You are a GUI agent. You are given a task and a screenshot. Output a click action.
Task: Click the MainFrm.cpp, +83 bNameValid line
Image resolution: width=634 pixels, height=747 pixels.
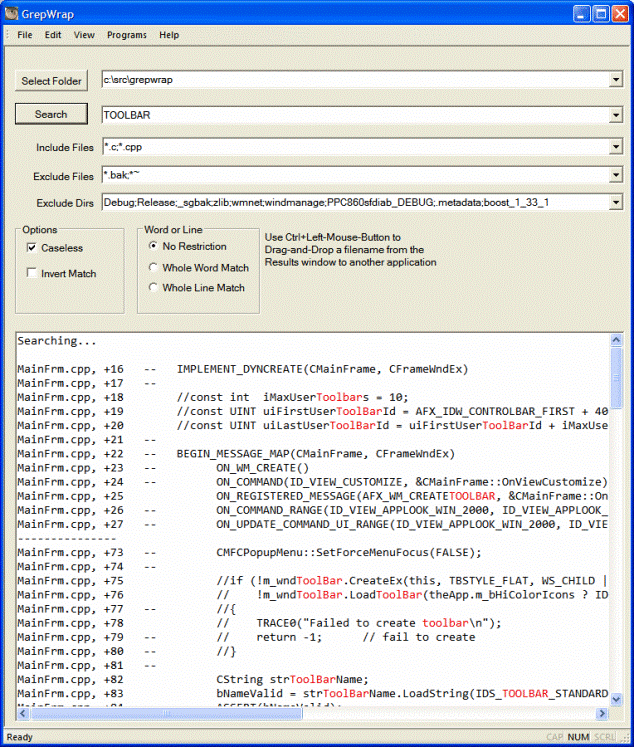tap(312, 694)
